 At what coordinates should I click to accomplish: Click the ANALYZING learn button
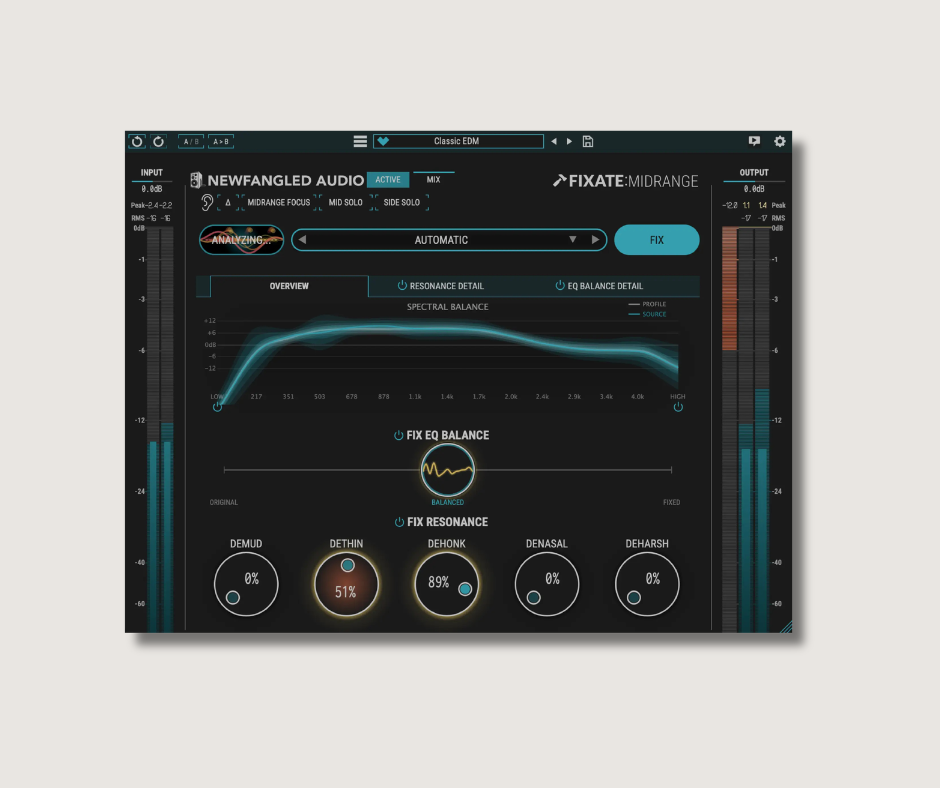(x=241, y=240)
